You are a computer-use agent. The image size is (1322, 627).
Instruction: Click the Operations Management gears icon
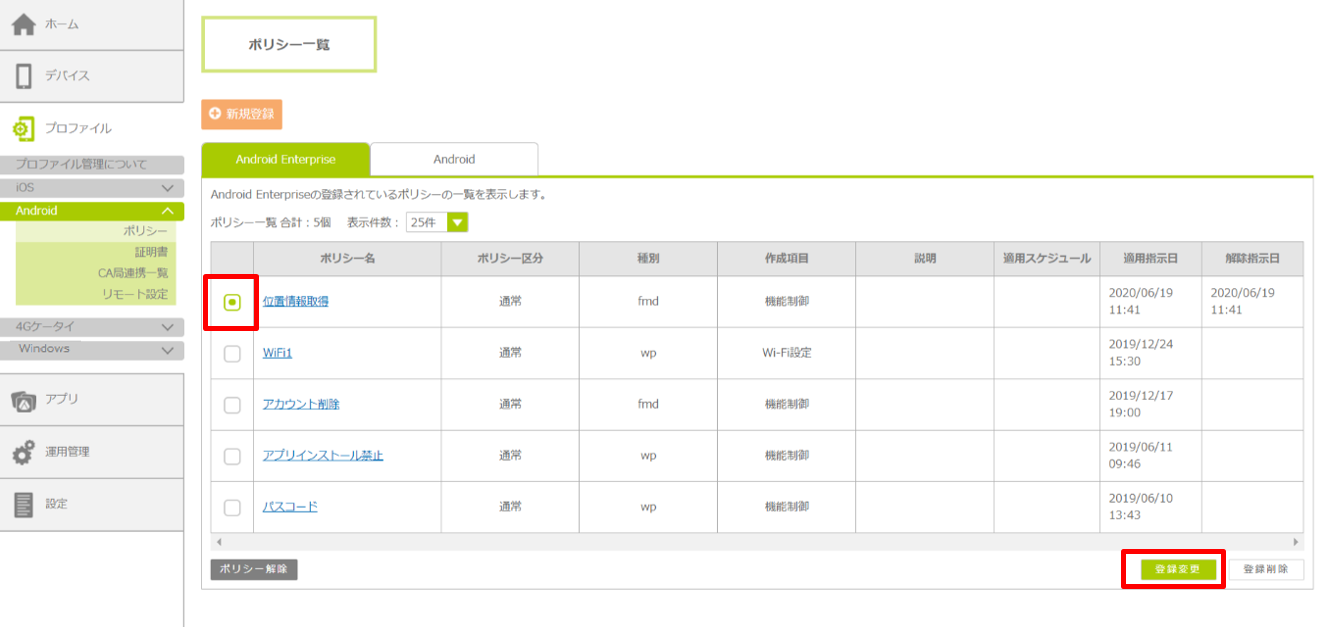[x=24, y=452]
